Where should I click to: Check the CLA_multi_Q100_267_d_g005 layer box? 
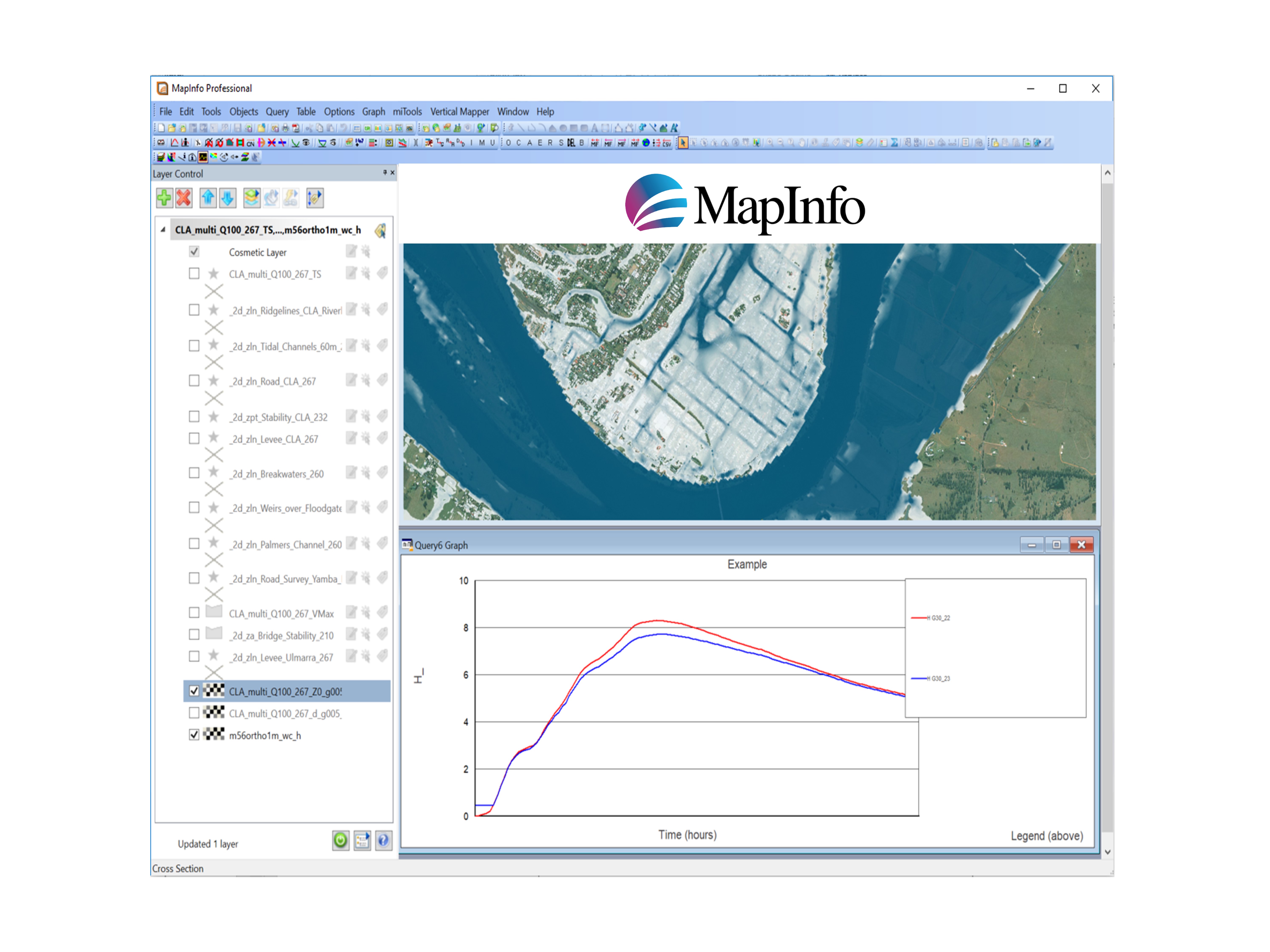coord(194,713)
